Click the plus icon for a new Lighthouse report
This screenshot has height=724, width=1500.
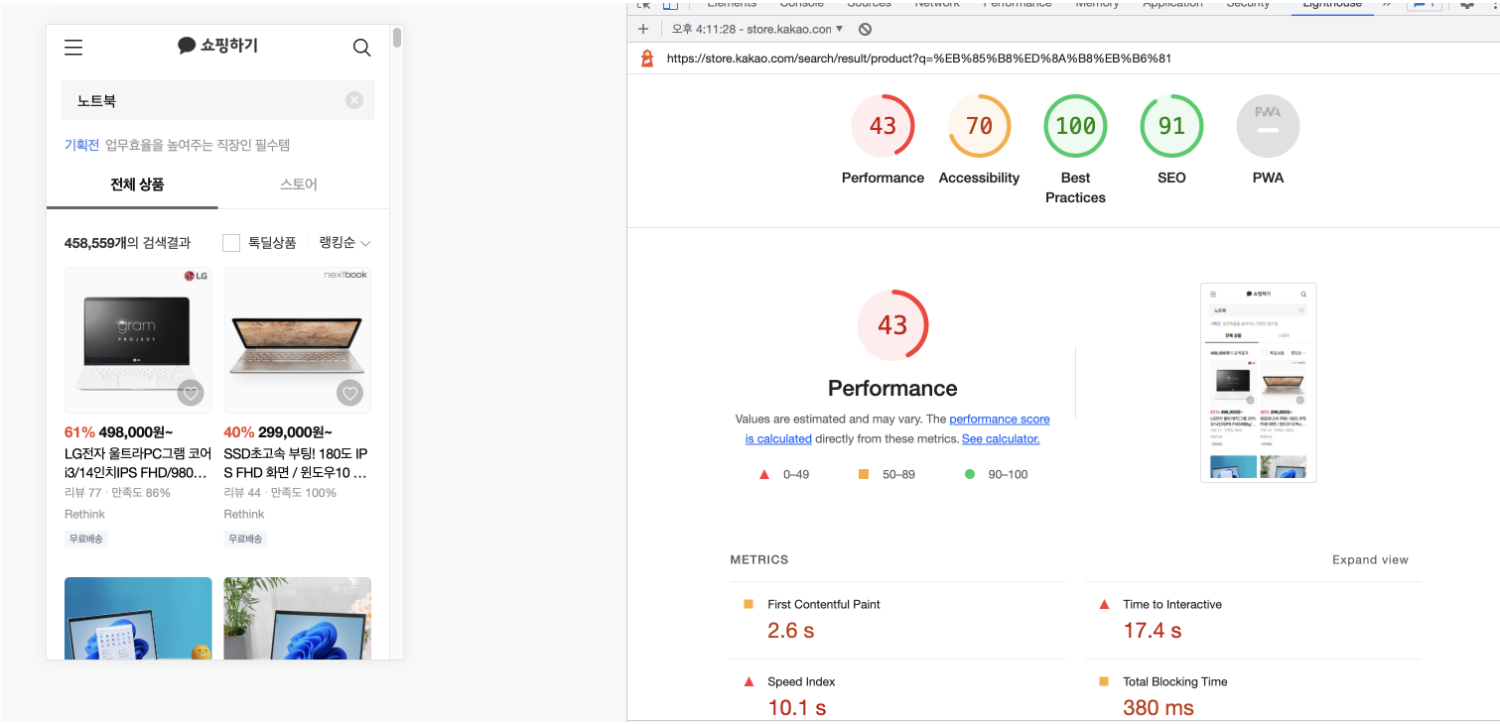(643, 29)
